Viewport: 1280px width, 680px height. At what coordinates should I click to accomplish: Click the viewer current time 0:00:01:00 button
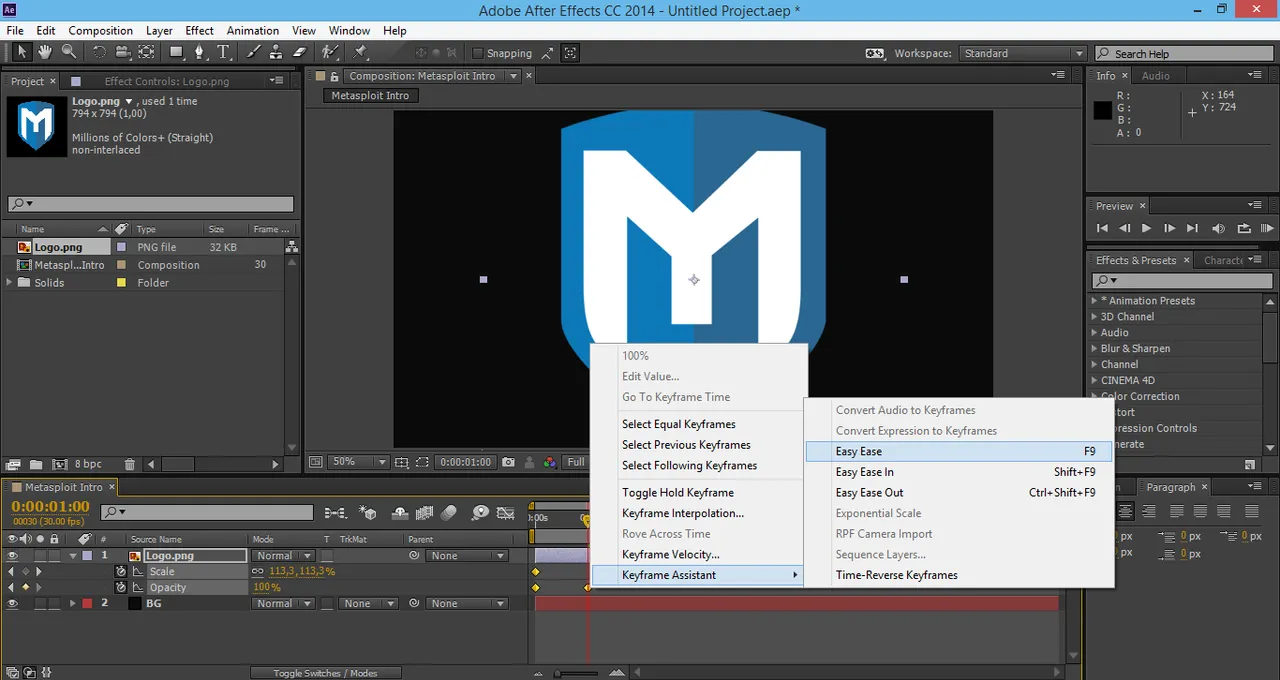pos(466,462)
